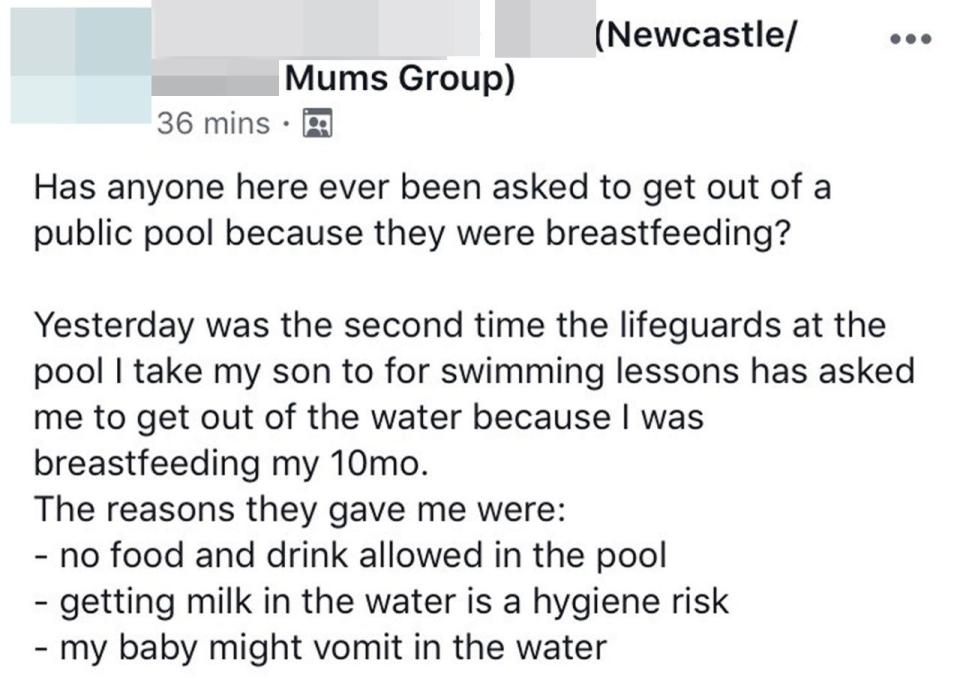Open the poster's blurred profile picture
This screenshot has height=683, width=960.
pos(81,65)
